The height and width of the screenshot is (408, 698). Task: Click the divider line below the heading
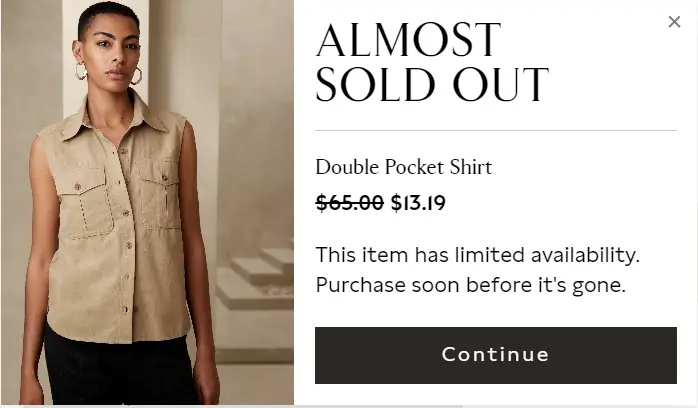[x=496, y=131]
